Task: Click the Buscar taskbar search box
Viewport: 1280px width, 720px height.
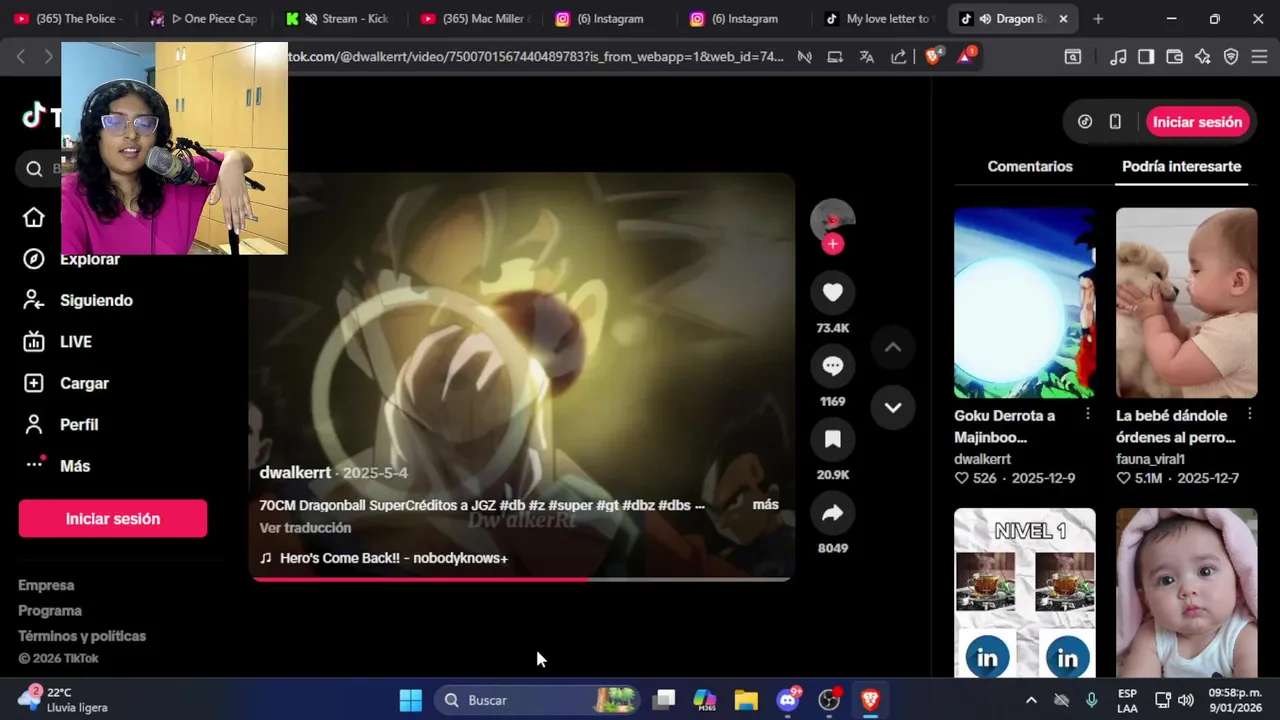Action: coord(539,700)
